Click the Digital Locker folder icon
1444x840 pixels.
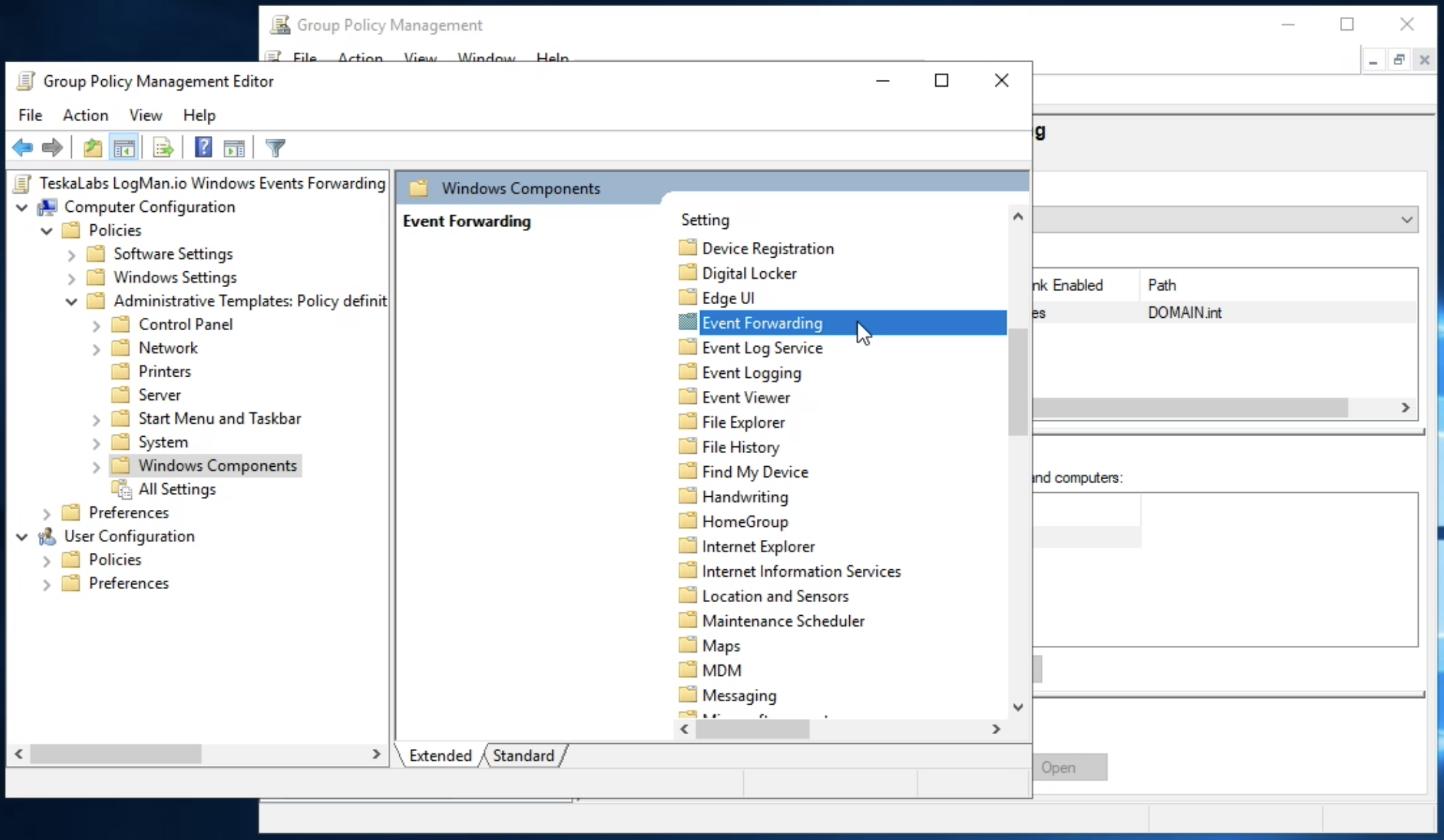[x=687, y=272]
